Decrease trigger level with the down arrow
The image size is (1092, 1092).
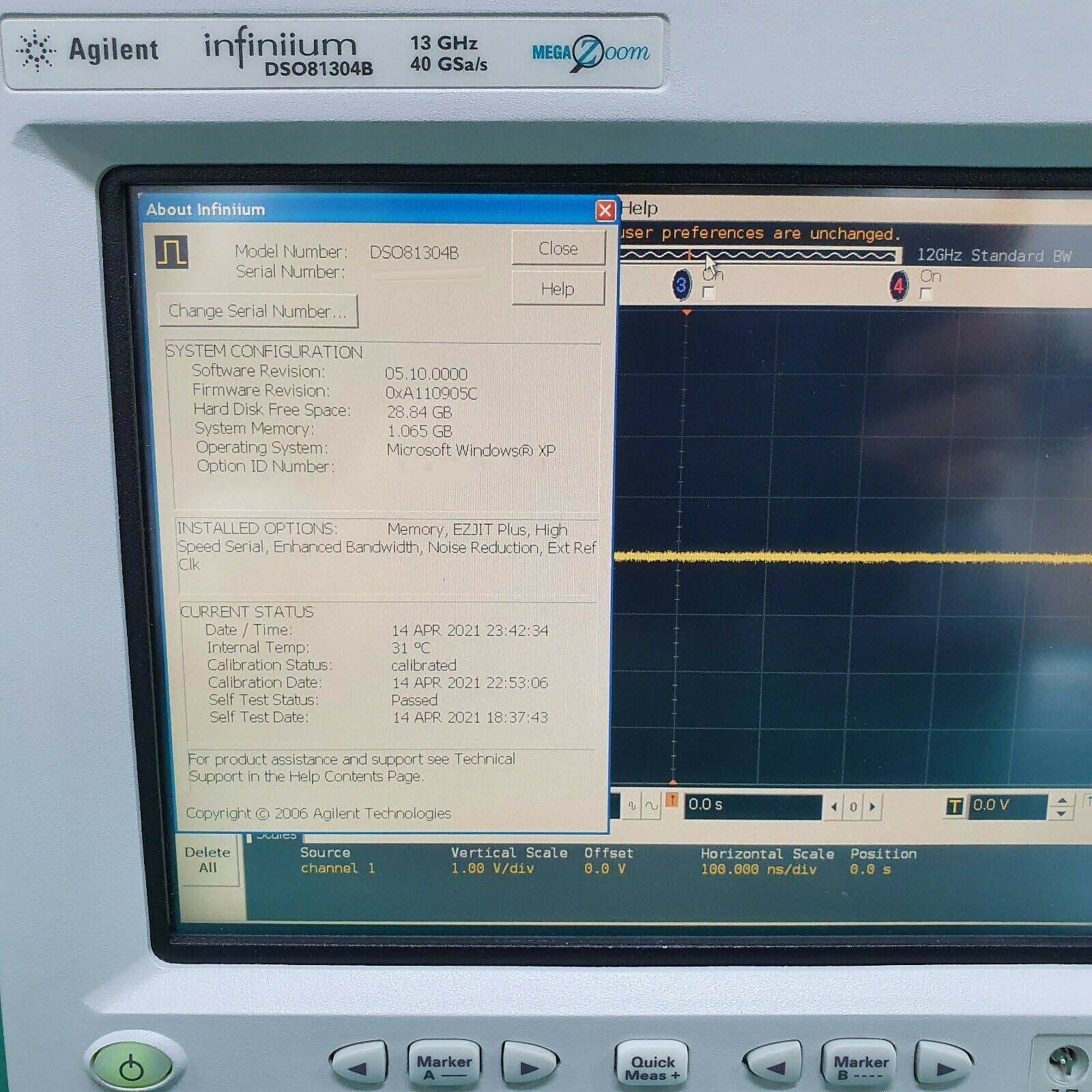coord(1061,813)
